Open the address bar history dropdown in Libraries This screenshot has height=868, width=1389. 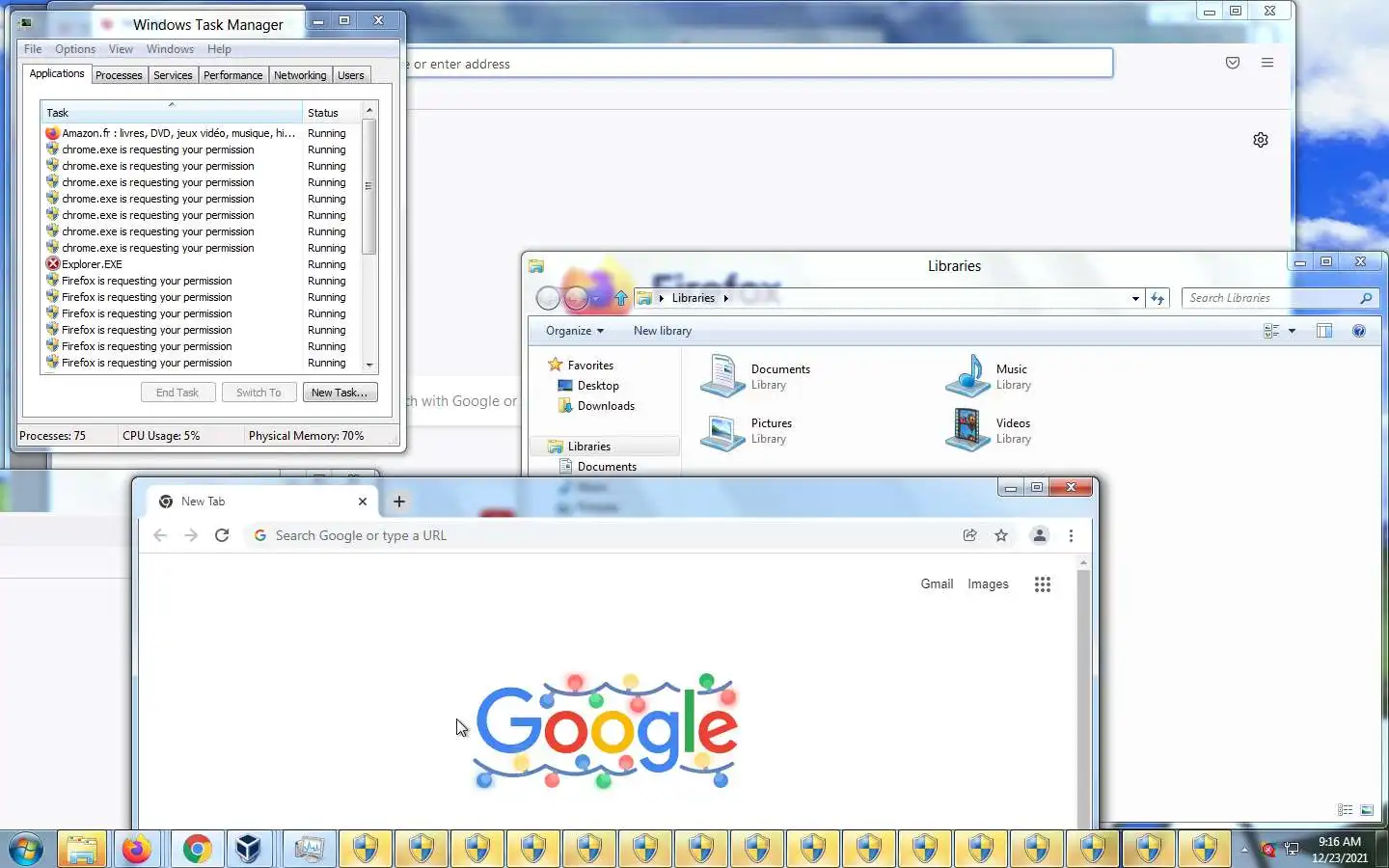point(1135,298)
